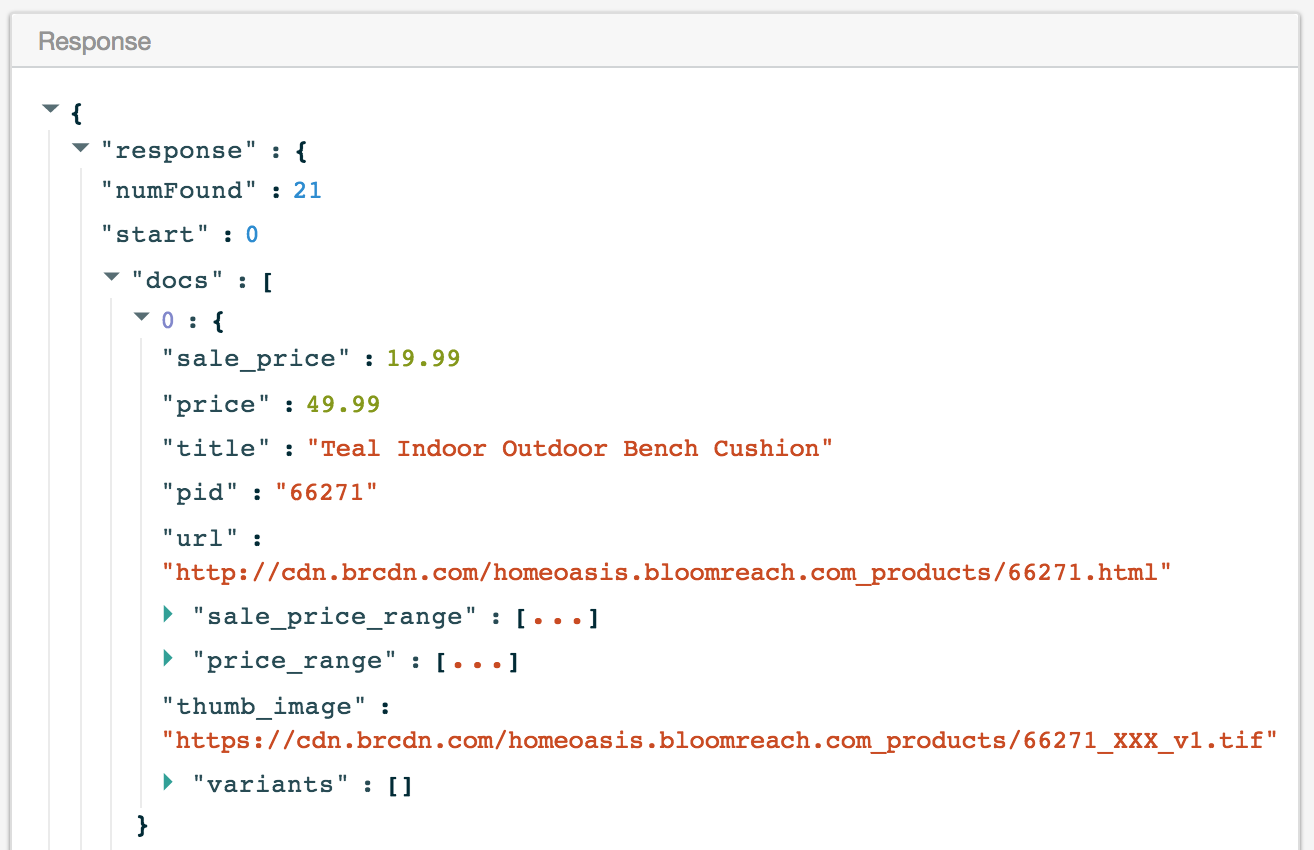Select the "price" key label
1314x850 pixels.
217,404
